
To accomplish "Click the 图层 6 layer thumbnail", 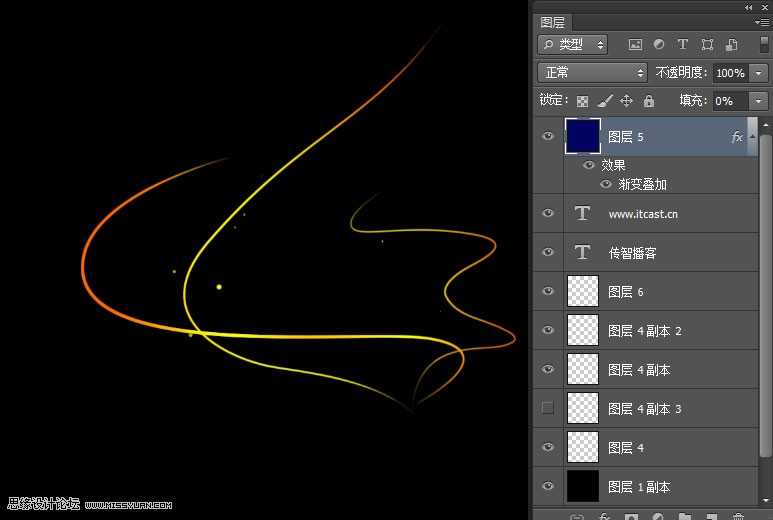I will point(582,291).
